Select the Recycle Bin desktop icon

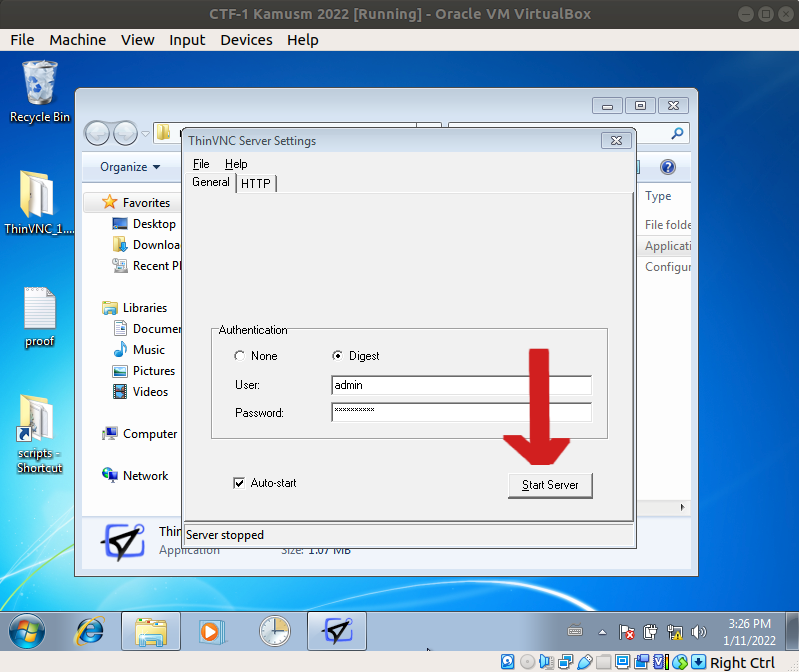[40, 92]
